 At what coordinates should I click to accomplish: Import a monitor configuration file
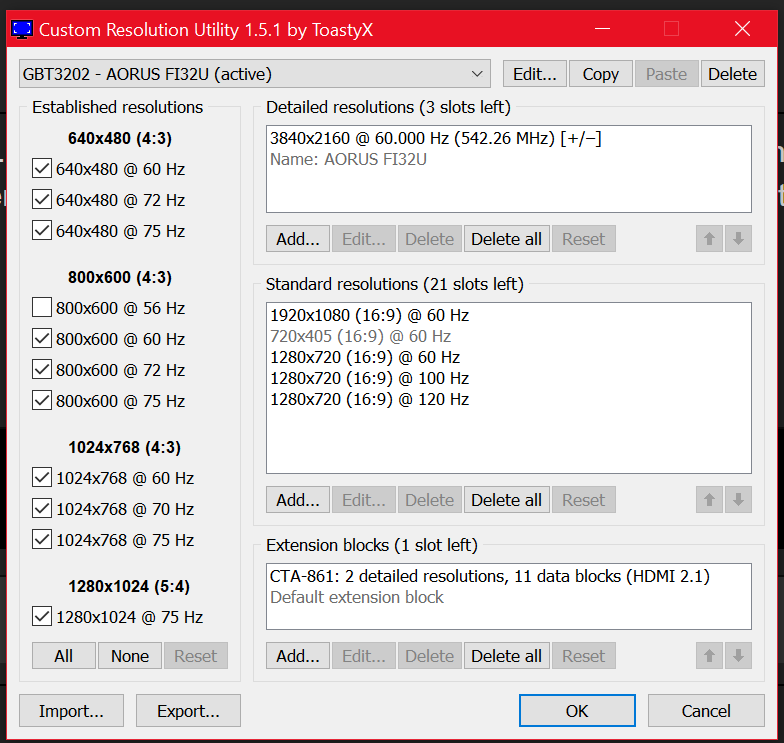pos(71,711)
